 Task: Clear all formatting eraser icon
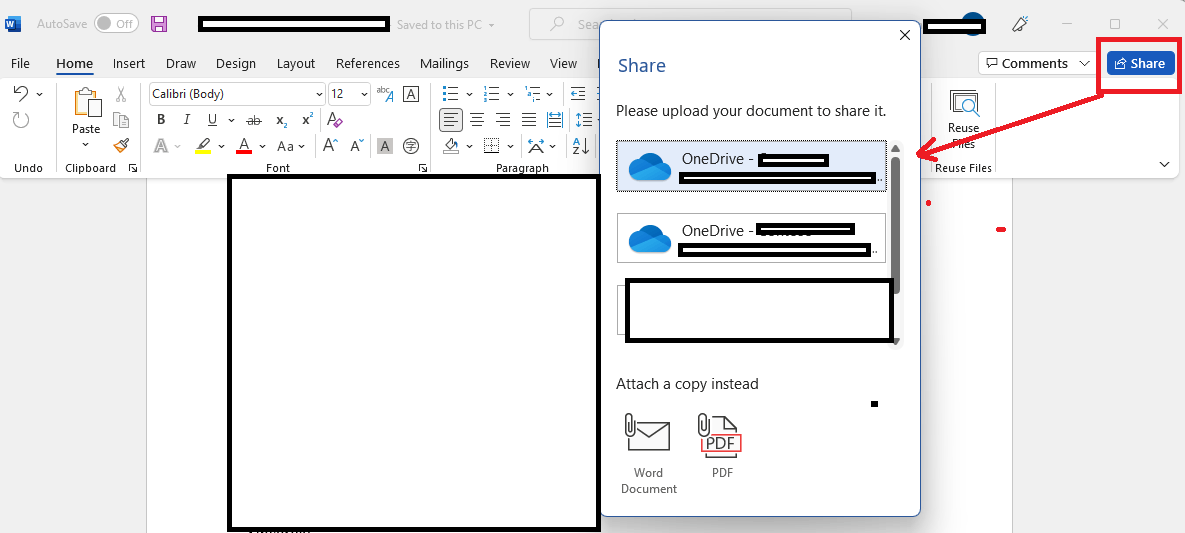click(x=335, y=119)
